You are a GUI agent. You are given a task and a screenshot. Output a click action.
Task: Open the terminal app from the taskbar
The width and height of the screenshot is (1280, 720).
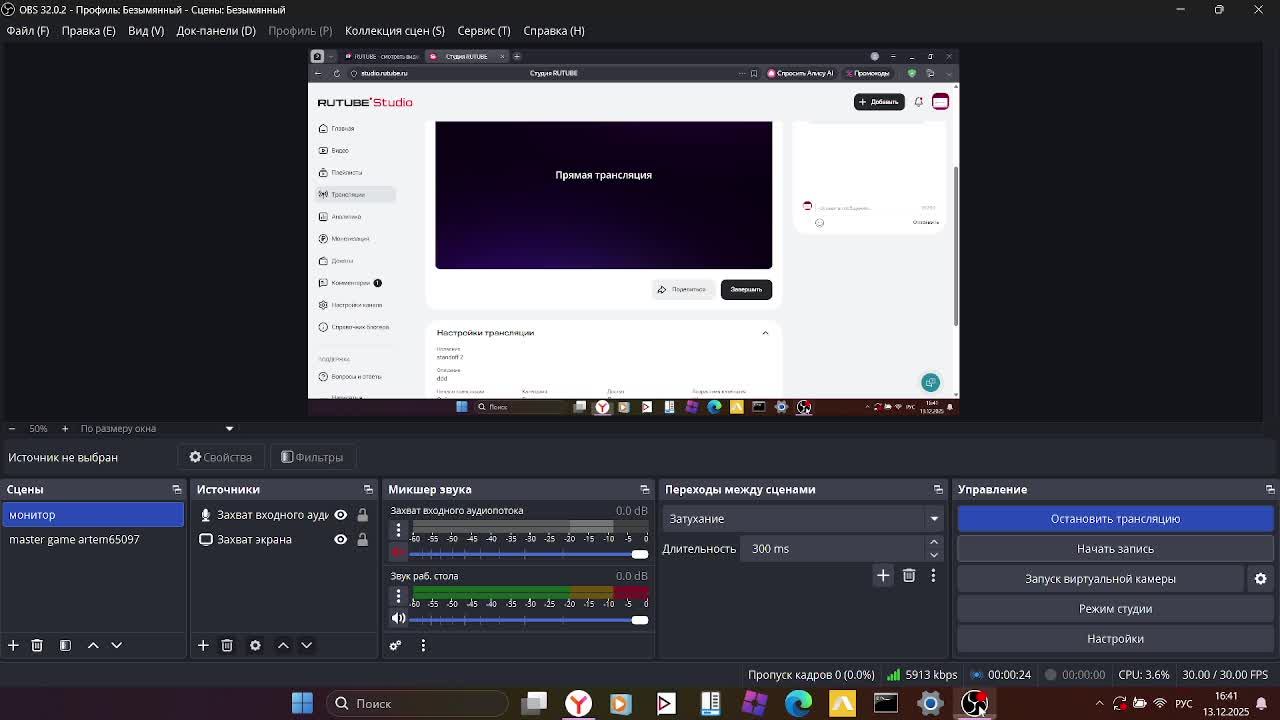coord(886,703)
